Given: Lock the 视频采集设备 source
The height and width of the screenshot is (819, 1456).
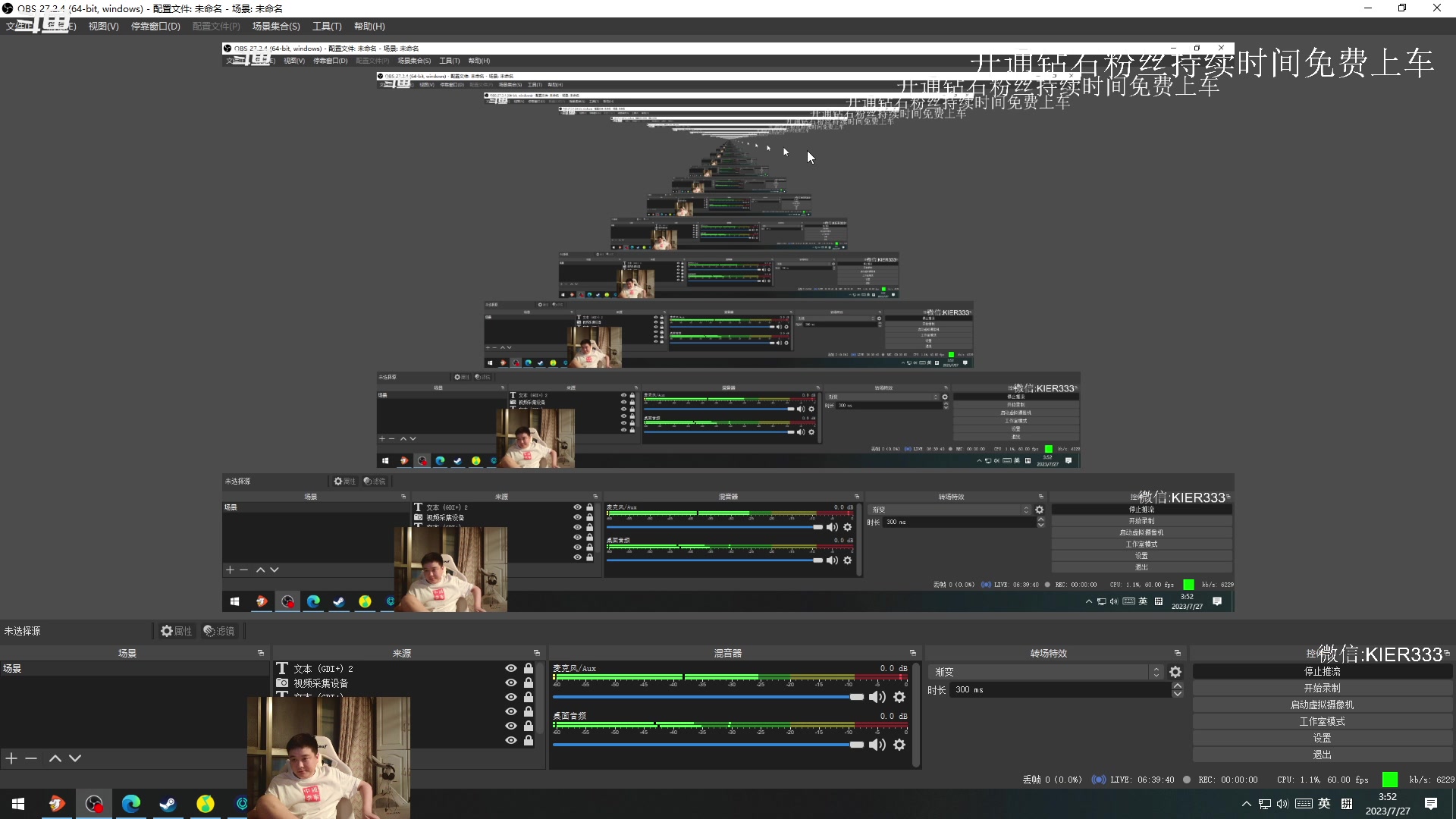Looking at the screenshot, I should click(529, 682).
